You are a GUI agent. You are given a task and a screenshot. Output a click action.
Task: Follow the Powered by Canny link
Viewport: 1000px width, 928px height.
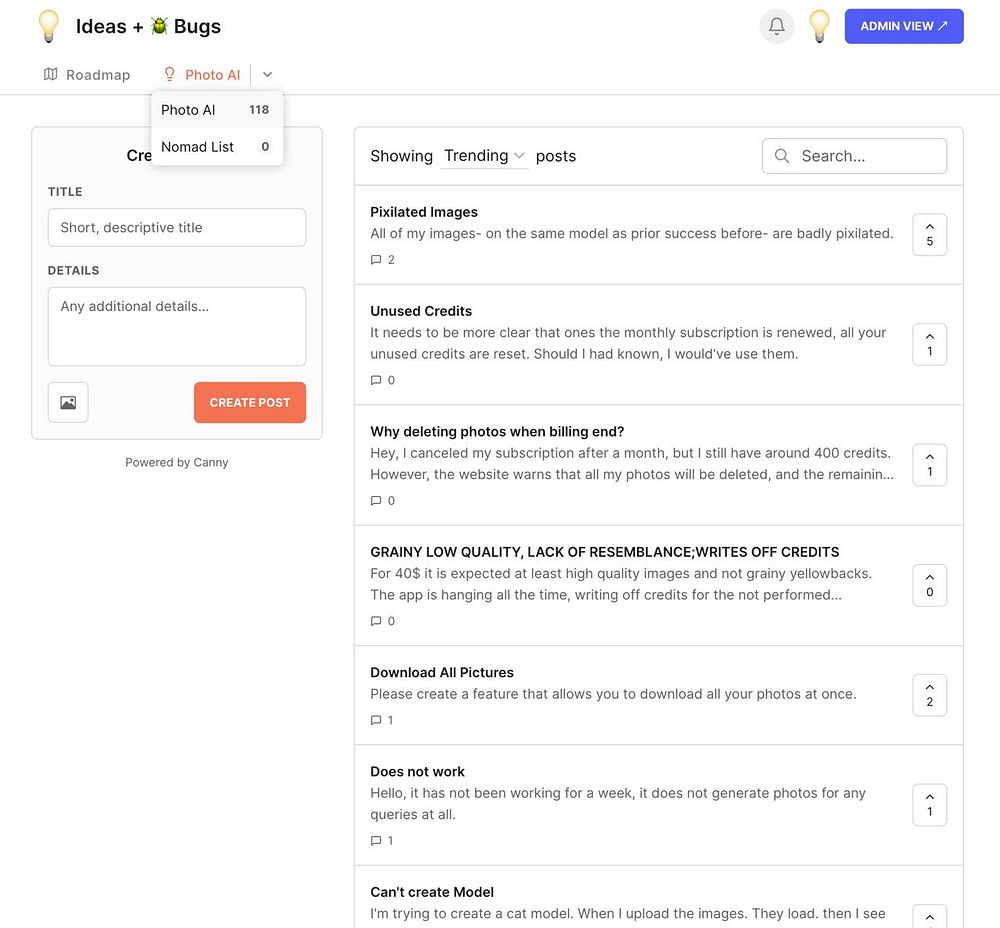tap(177, 462)
